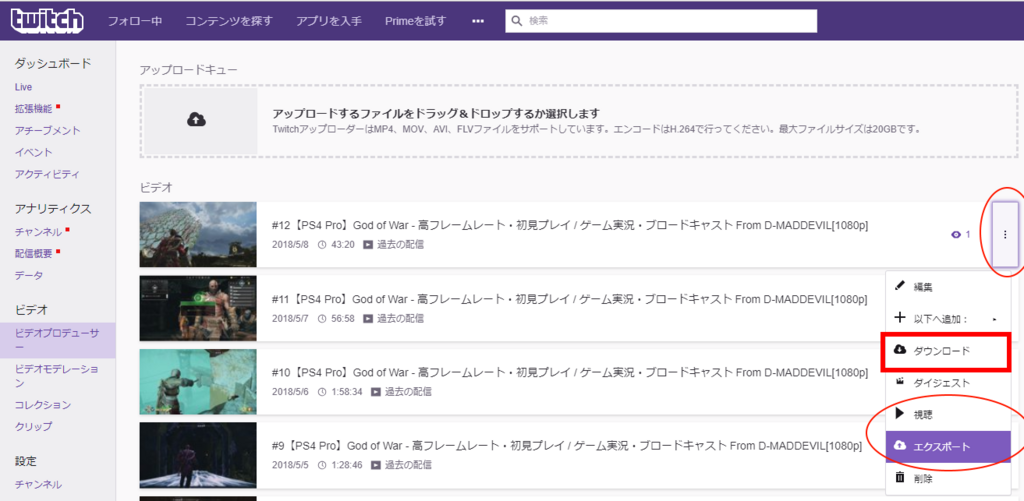Click the clock icon beside 43:20 duration
This screenshot has height=501, width=1024.
tap(321, 245)
